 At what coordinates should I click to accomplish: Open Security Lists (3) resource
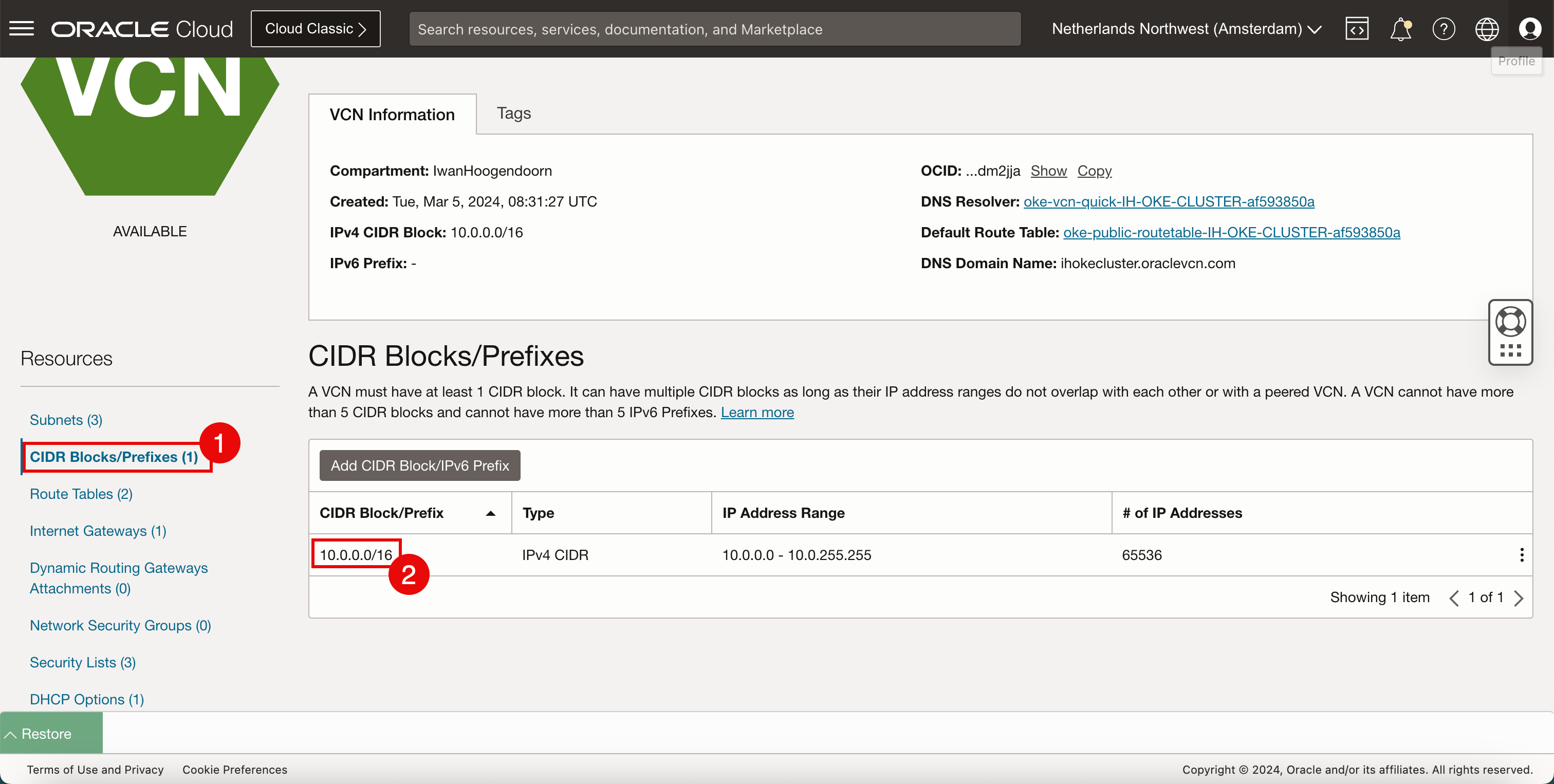click(83, 662)
